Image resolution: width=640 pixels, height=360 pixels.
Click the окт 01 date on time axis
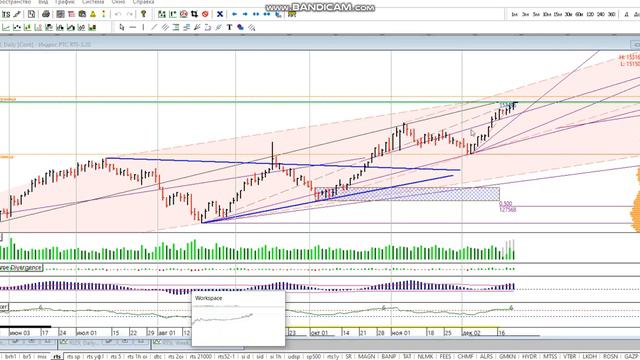[x=319, y=333]
